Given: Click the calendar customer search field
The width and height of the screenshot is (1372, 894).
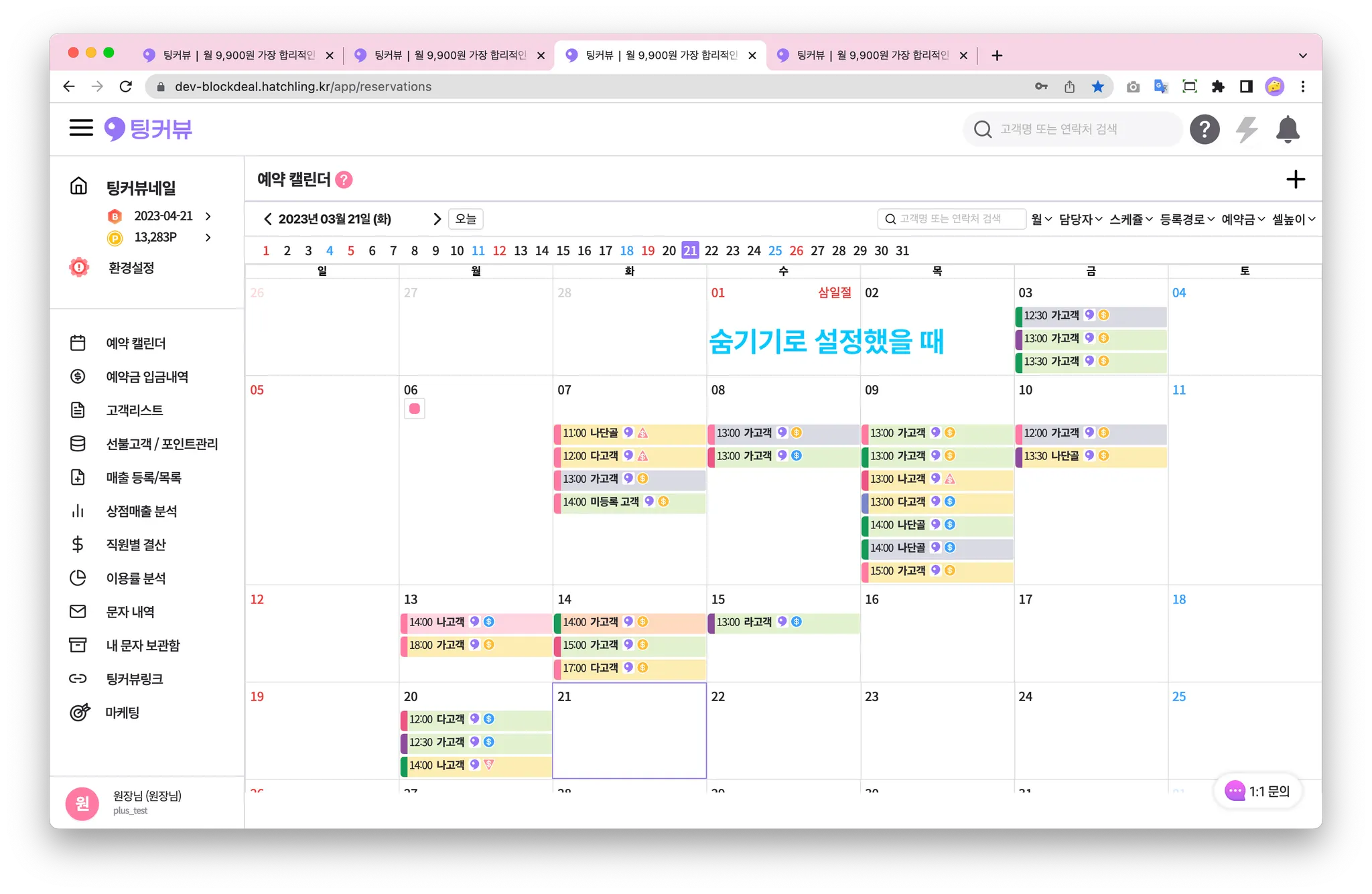Looking at the screenshot, I should point(951,219).
